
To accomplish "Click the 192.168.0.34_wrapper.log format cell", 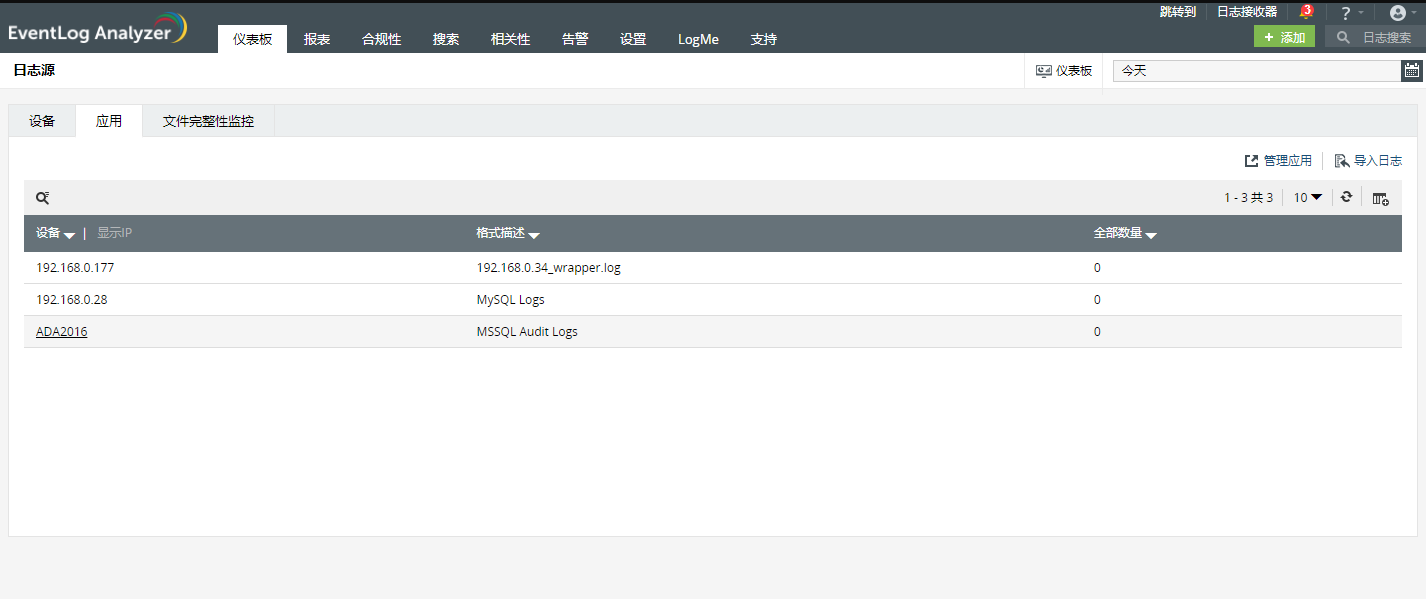I will [x=549, y=267].
